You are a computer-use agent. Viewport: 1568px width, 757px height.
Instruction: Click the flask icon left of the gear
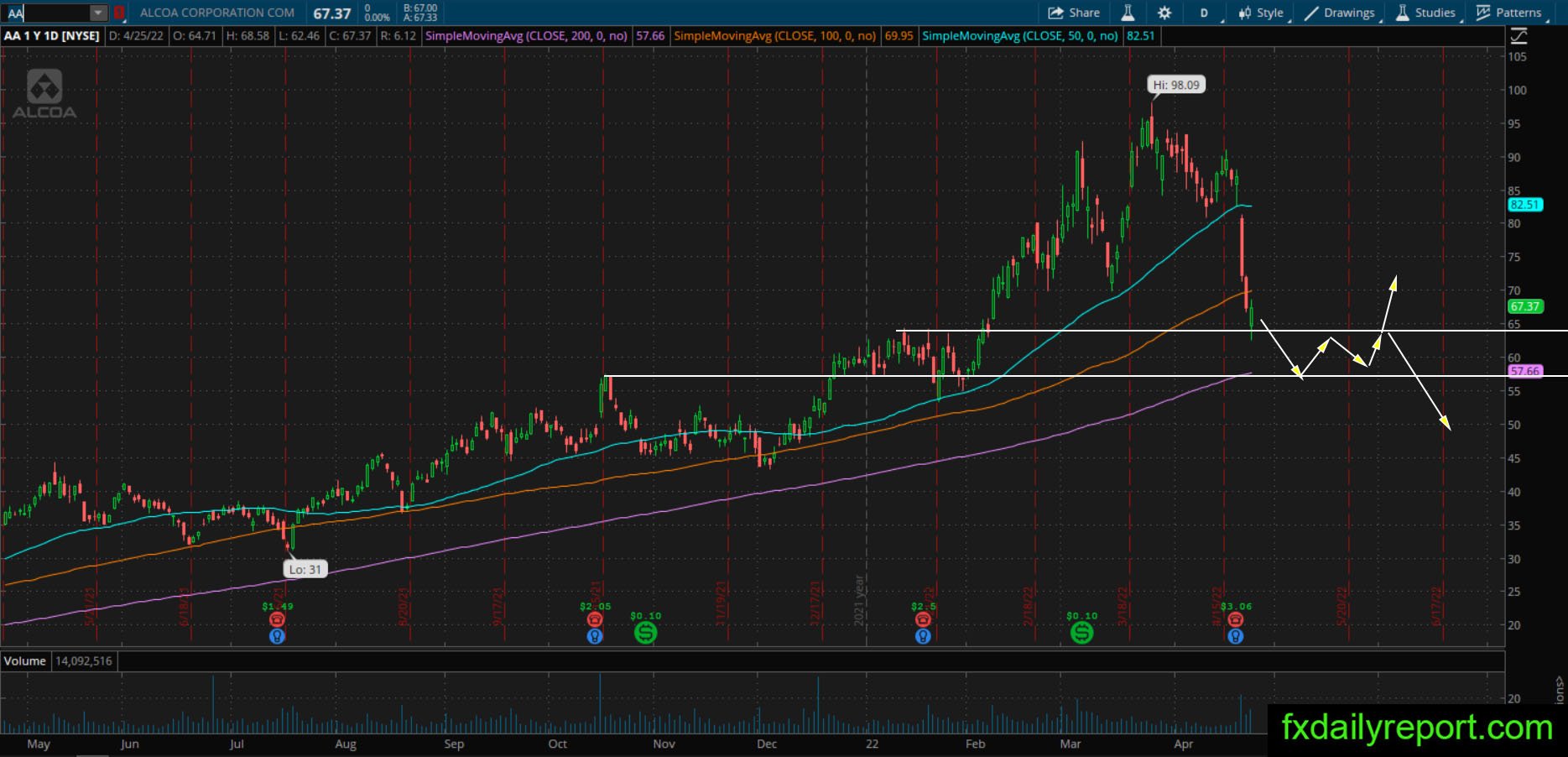pyautogui.click(x=1128, y=13)
